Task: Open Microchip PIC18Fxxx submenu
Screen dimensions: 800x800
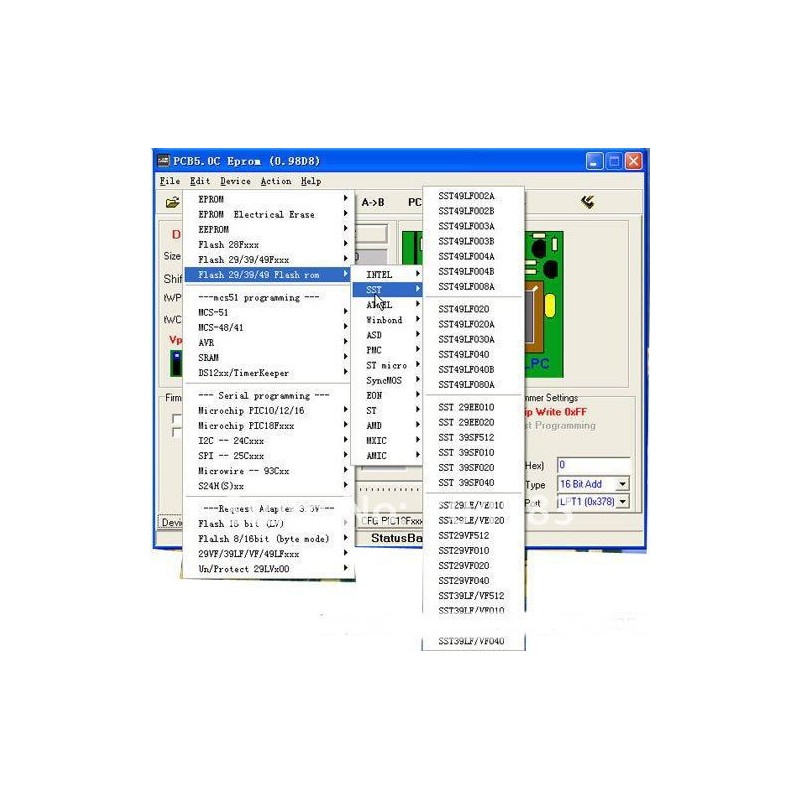Action: coord(268,426)
